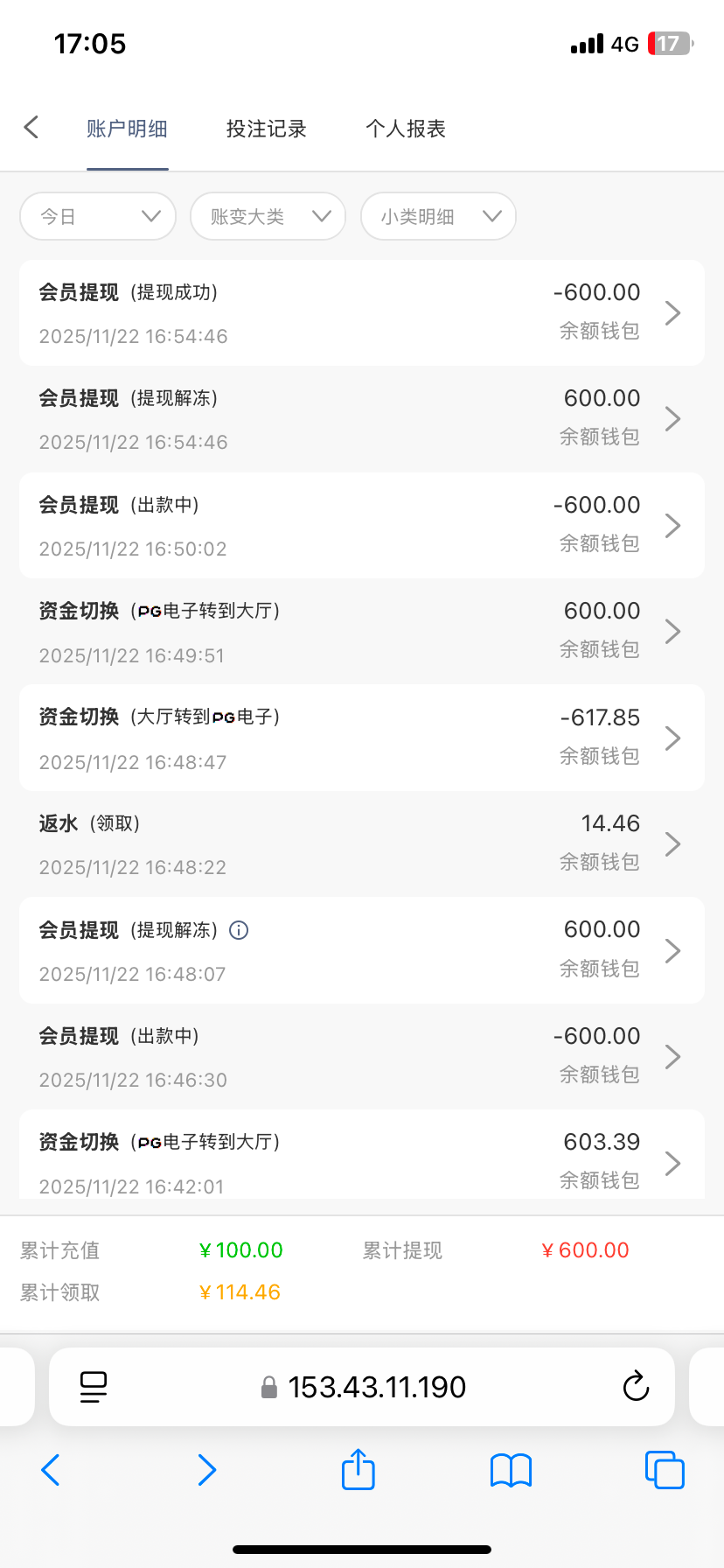Tap the Safari share icon

tap(359, 1470)
